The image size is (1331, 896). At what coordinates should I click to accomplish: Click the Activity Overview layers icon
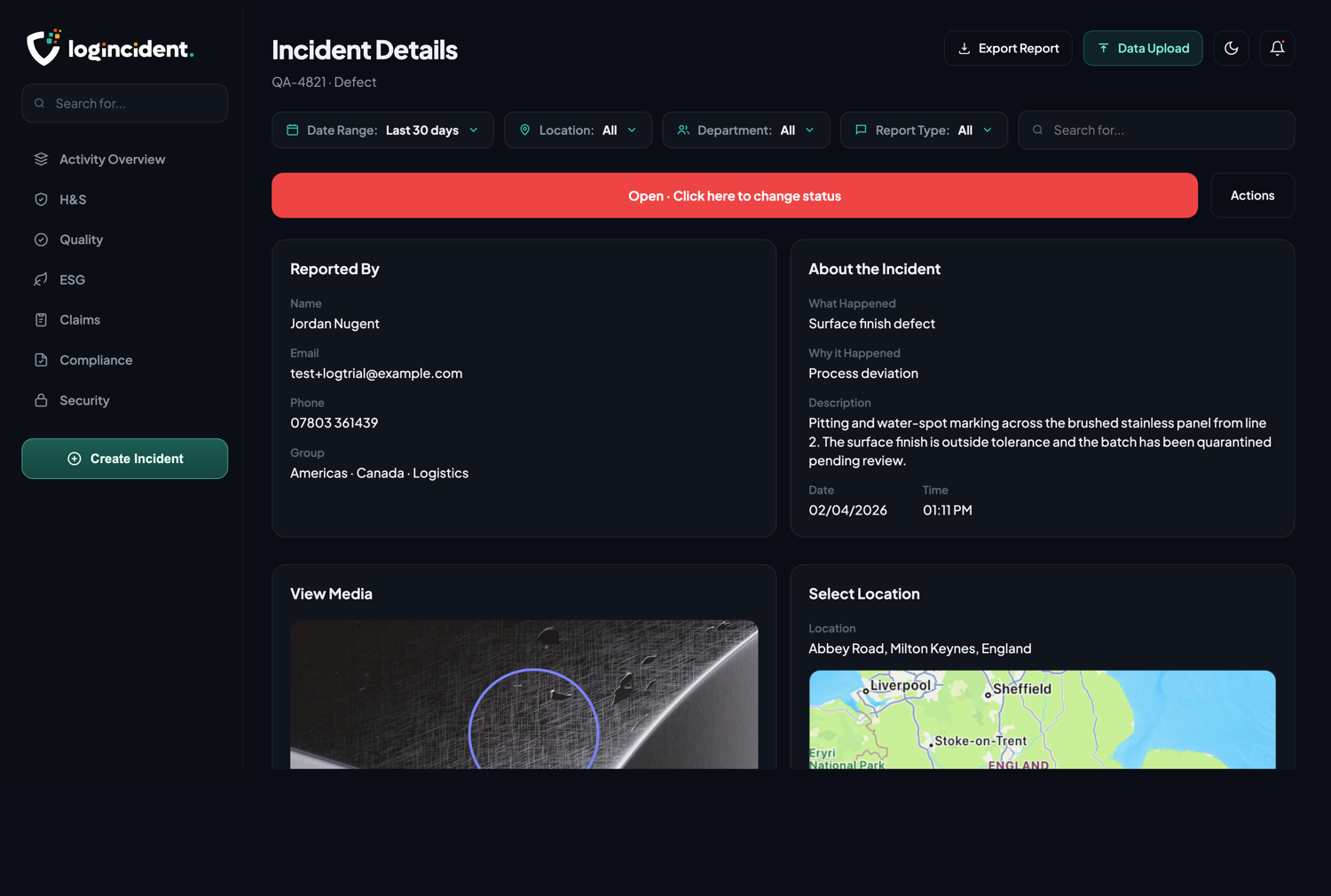(x=41, y=159)
